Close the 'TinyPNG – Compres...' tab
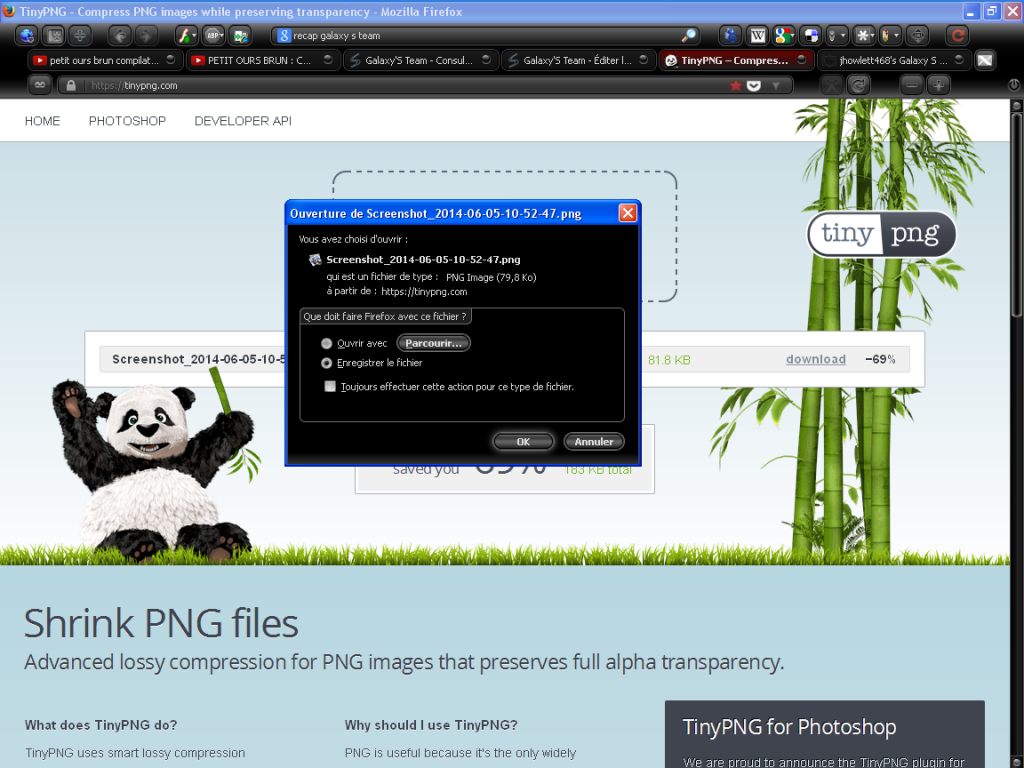The image size is (1024, 768). coord(801,59)
